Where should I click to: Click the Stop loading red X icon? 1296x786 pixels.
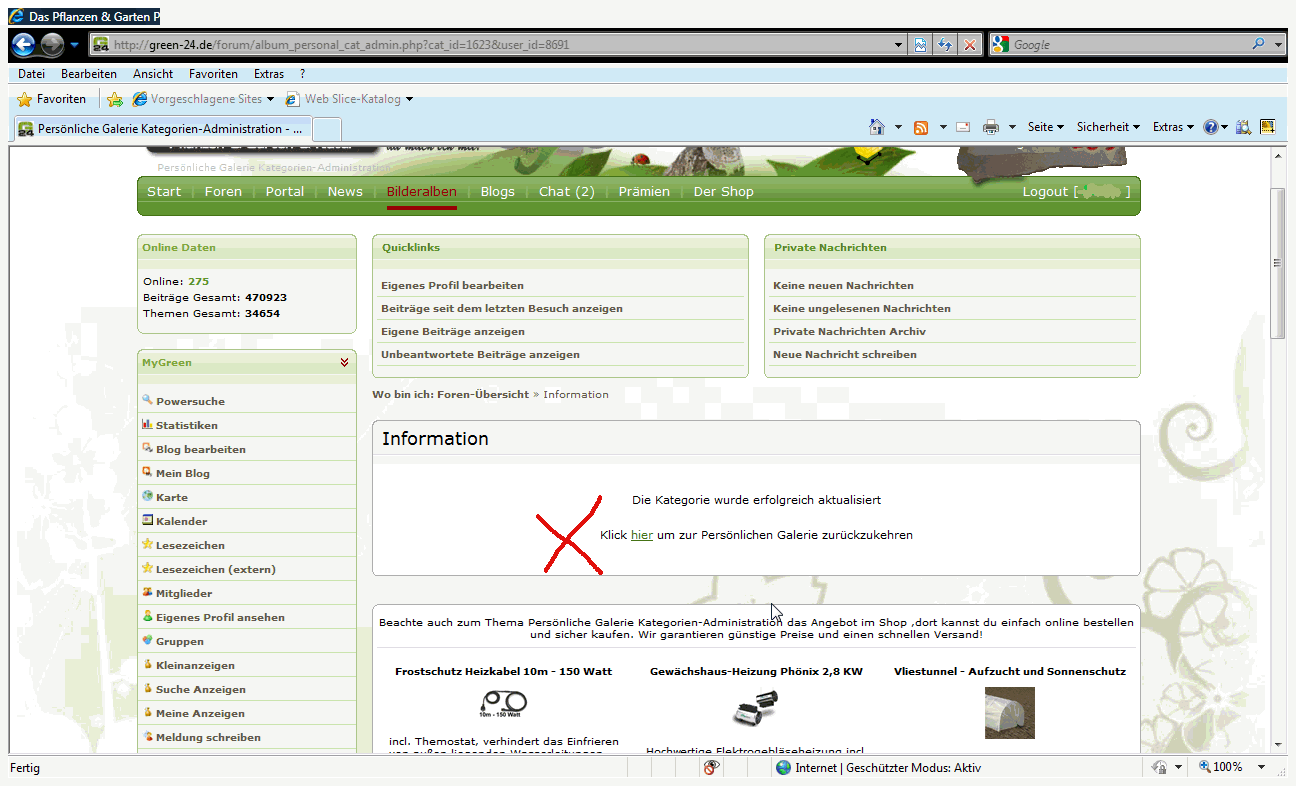pos(969,45)
